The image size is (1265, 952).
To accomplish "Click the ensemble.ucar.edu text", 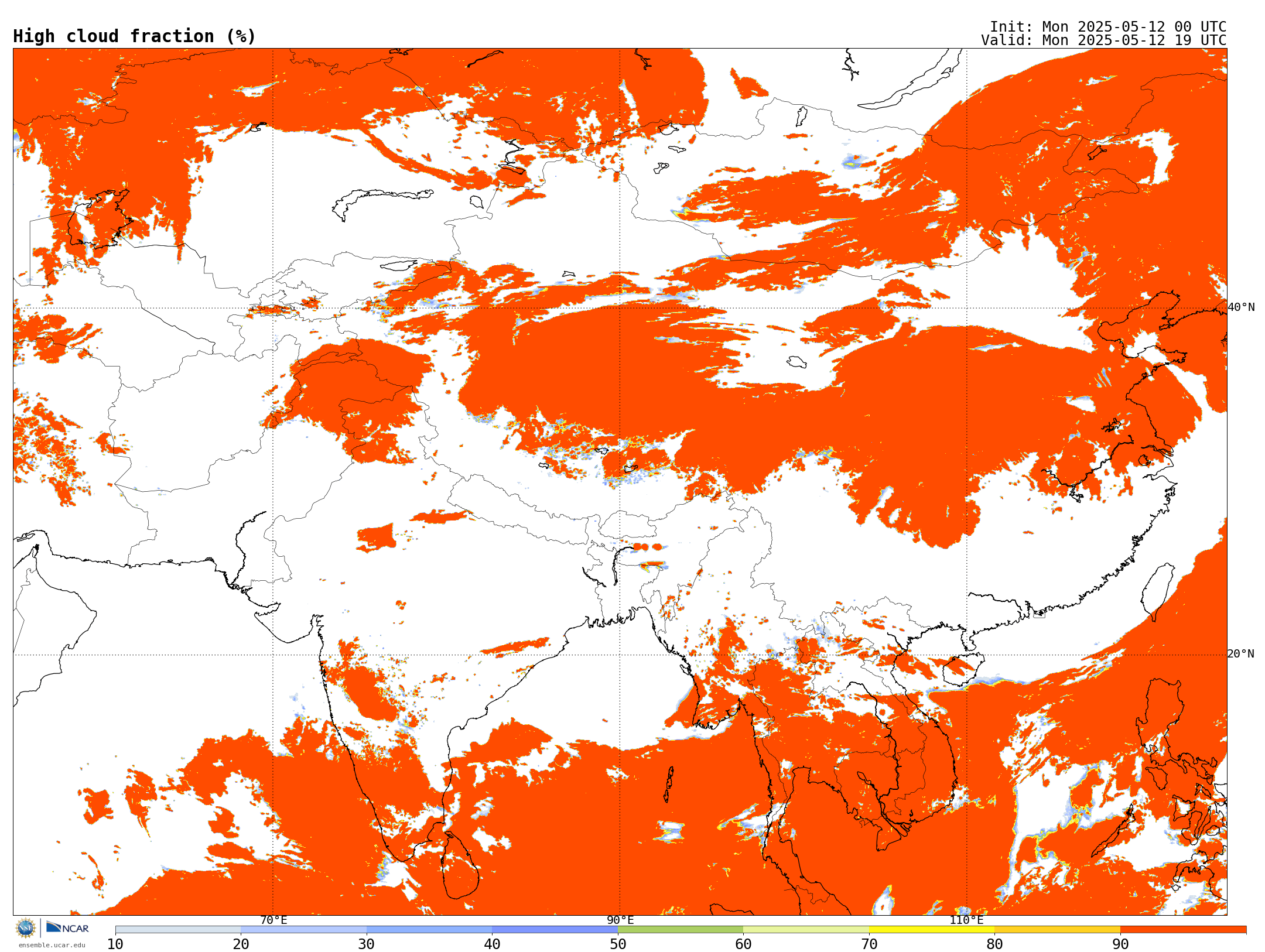I will (52, 945).
